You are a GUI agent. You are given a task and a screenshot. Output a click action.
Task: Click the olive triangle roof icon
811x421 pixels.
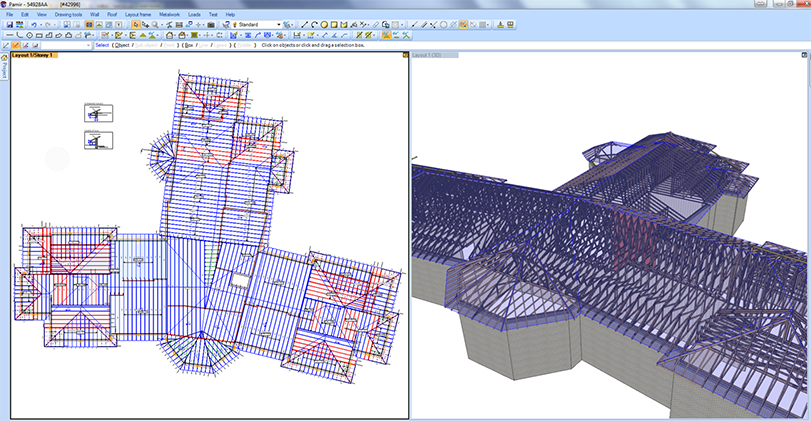(x=143, y=35)
